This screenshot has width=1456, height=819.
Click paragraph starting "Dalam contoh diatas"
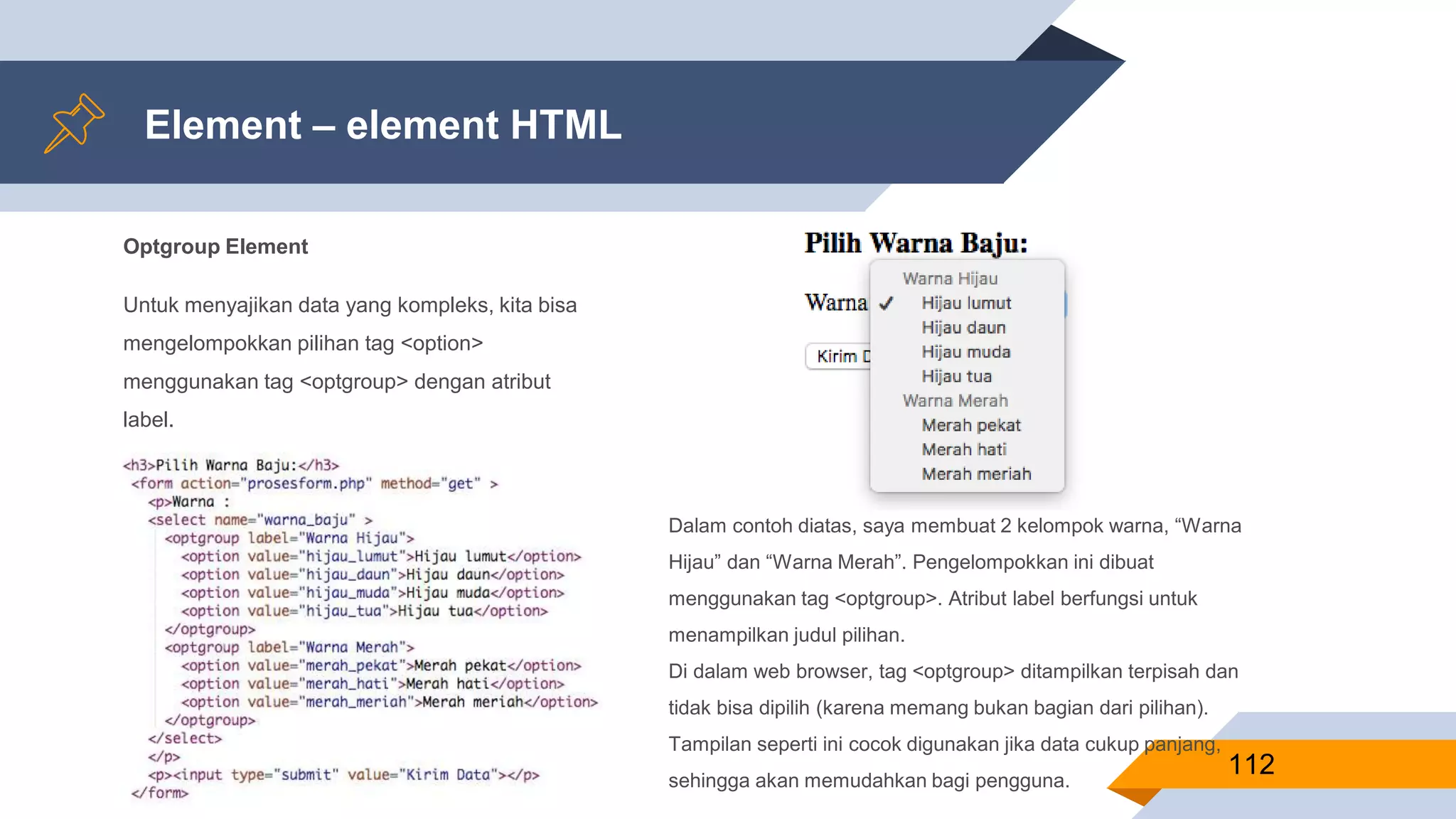pyautogui.click(x=955, y=580)
